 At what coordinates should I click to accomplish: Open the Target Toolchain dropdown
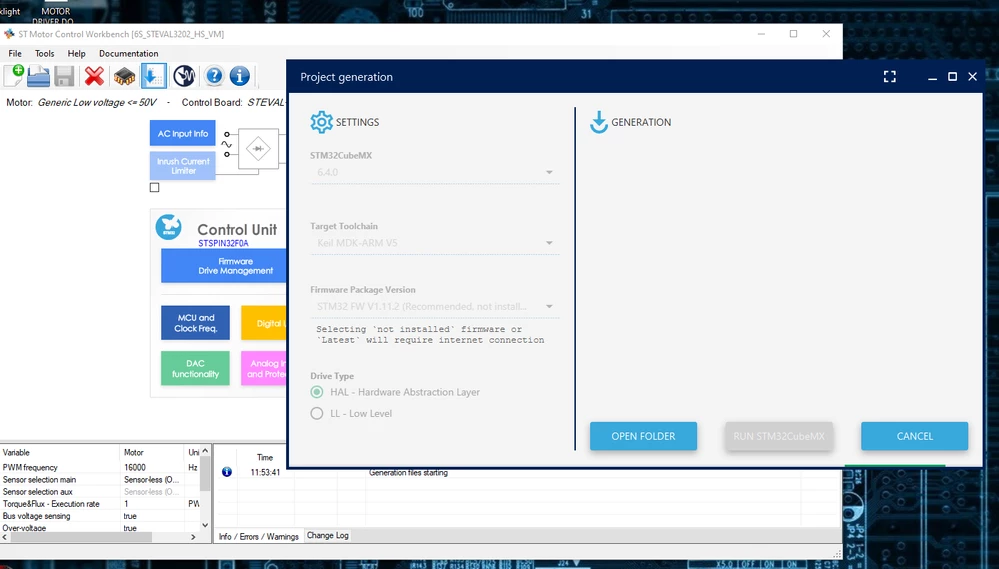[435, 243]
